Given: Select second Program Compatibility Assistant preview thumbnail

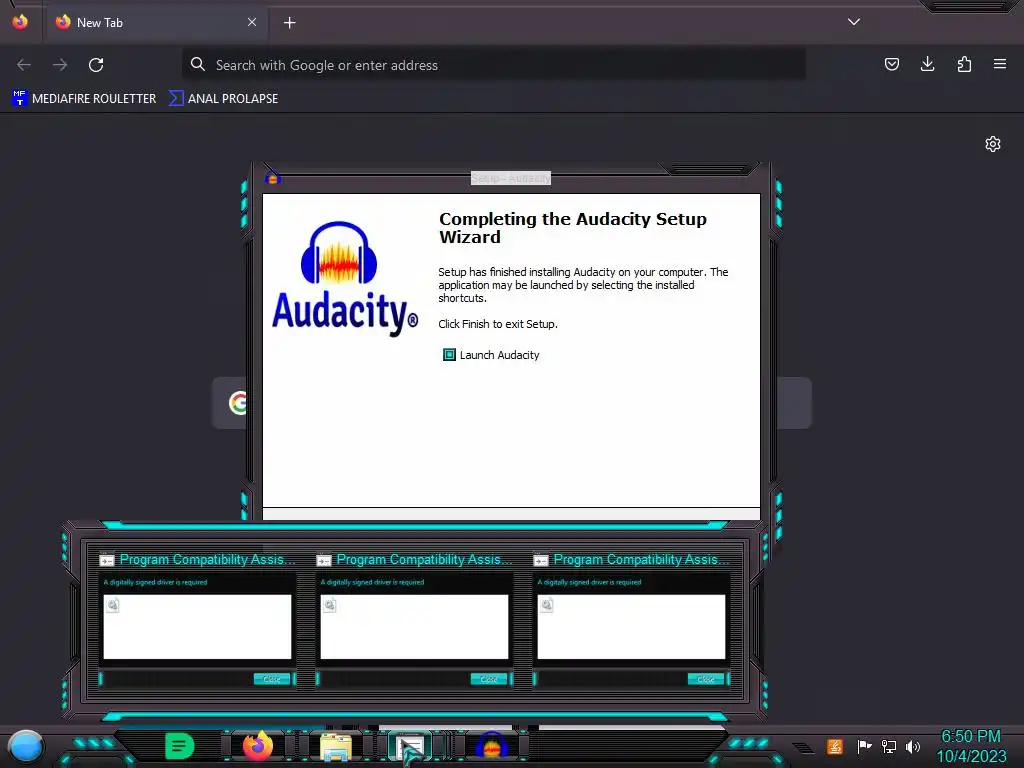Looking at the screenshot, I should (414, 618).
